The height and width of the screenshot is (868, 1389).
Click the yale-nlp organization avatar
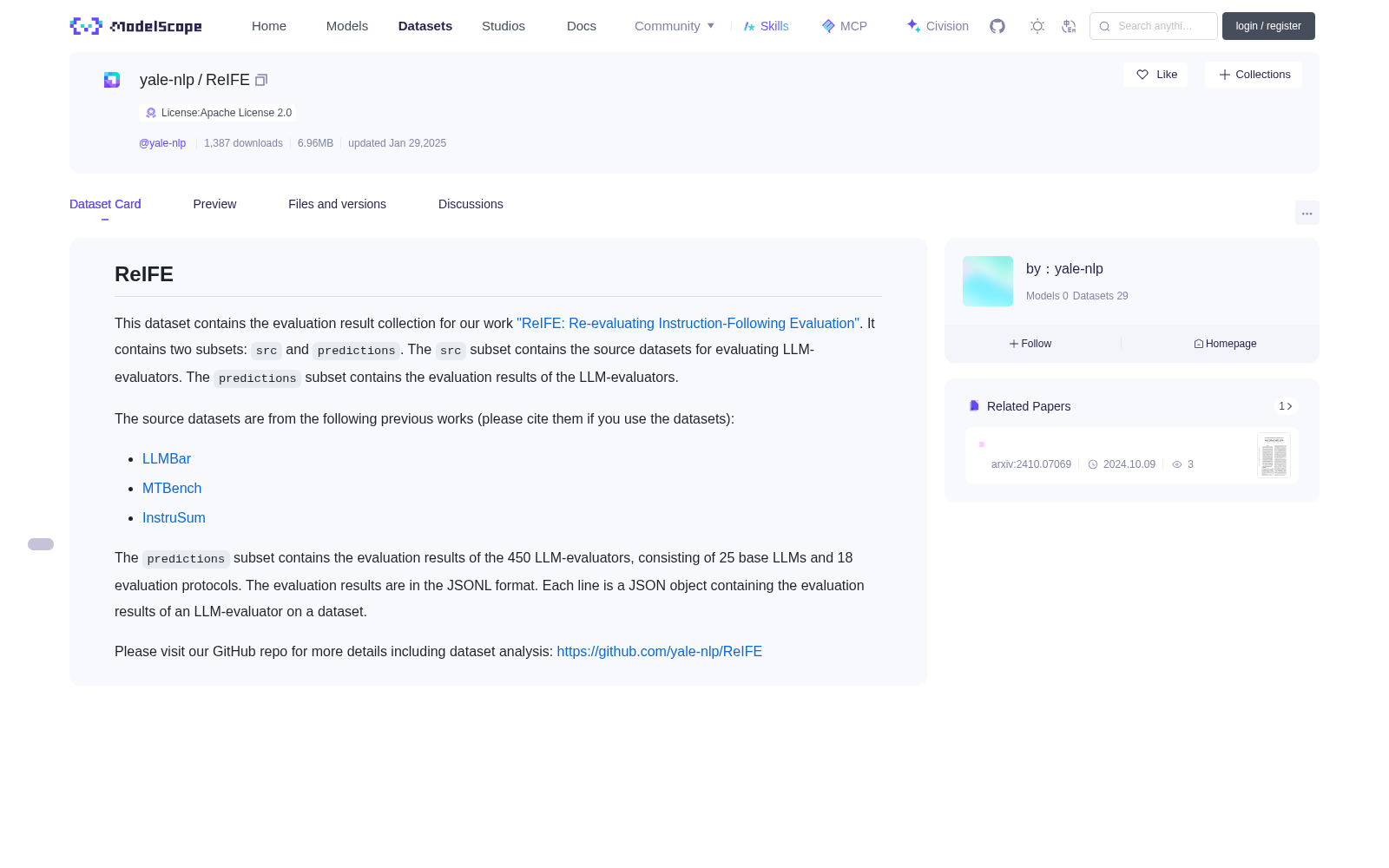[988, 281]
